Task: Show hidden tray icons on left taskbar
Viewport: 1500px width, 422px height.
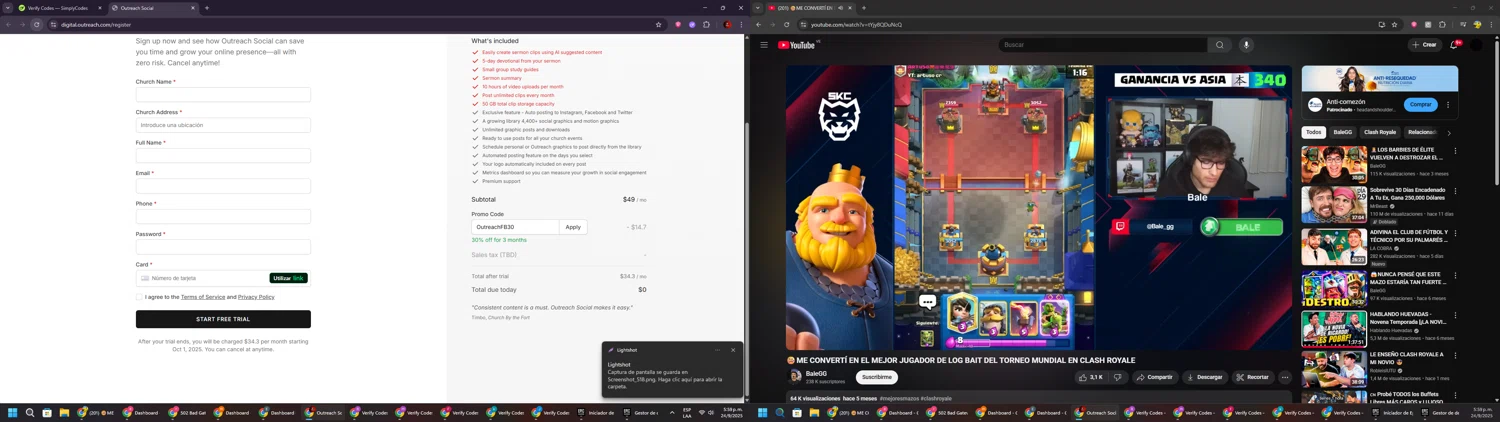Action: [x=672, y=412]
